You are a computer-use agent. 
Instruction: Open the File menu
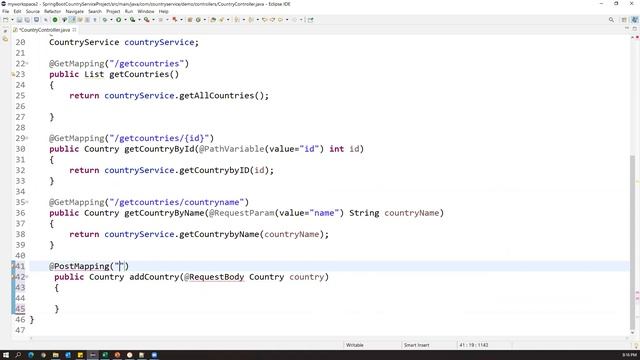[x=5, y=11]
